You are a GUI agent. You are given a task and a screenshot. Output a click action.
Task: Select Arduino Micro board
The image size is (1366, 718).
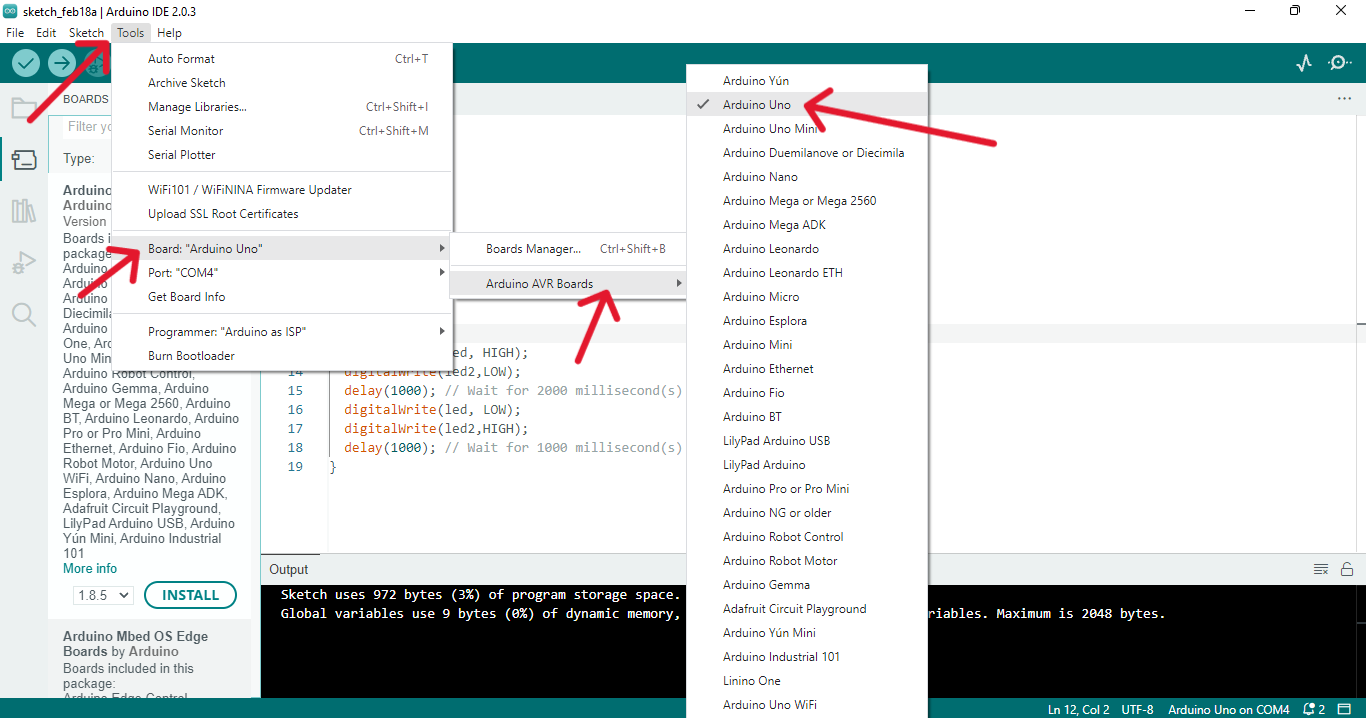[x=807, y=297]
